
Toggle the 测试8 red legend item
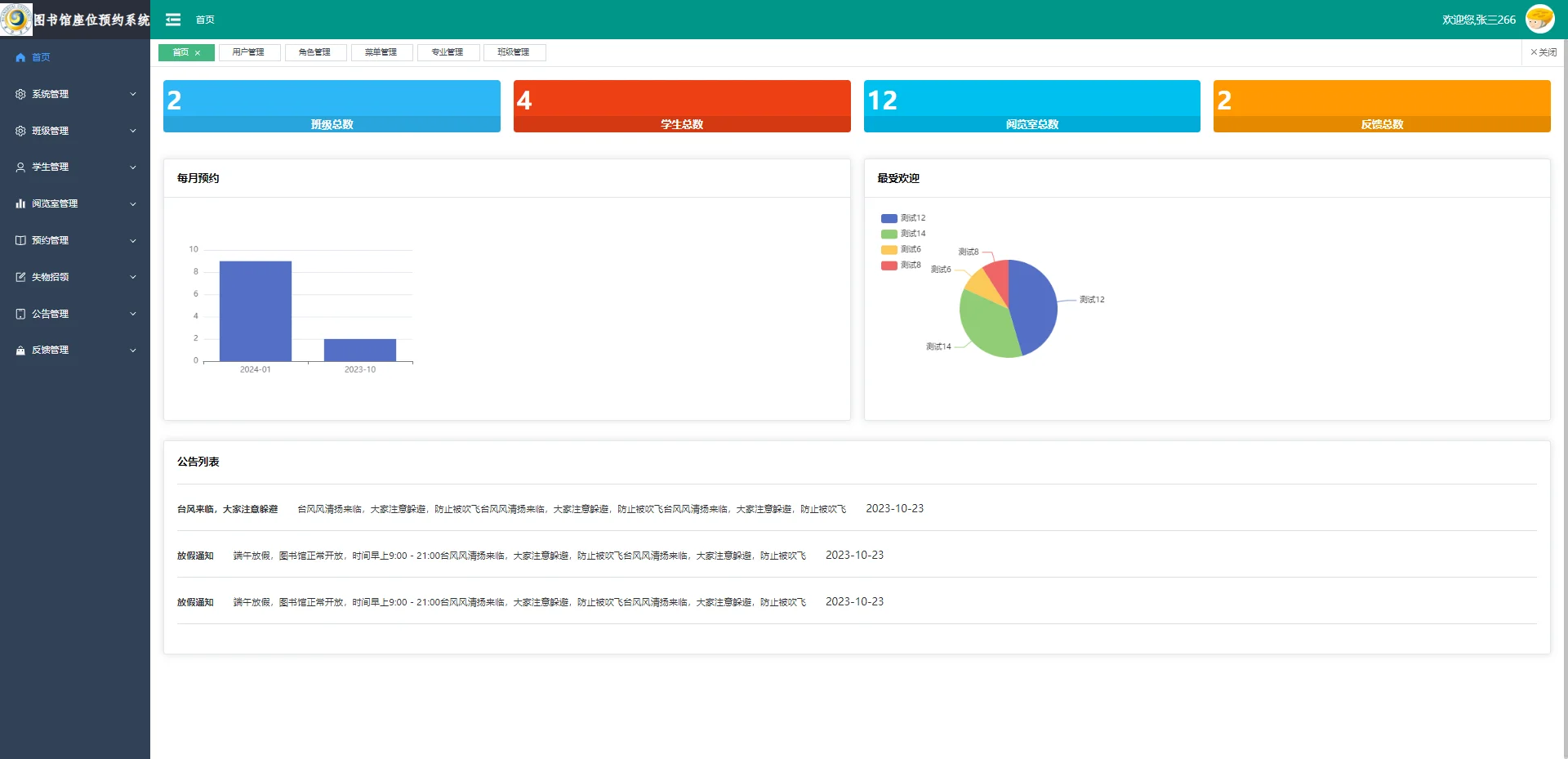(901, 265)
